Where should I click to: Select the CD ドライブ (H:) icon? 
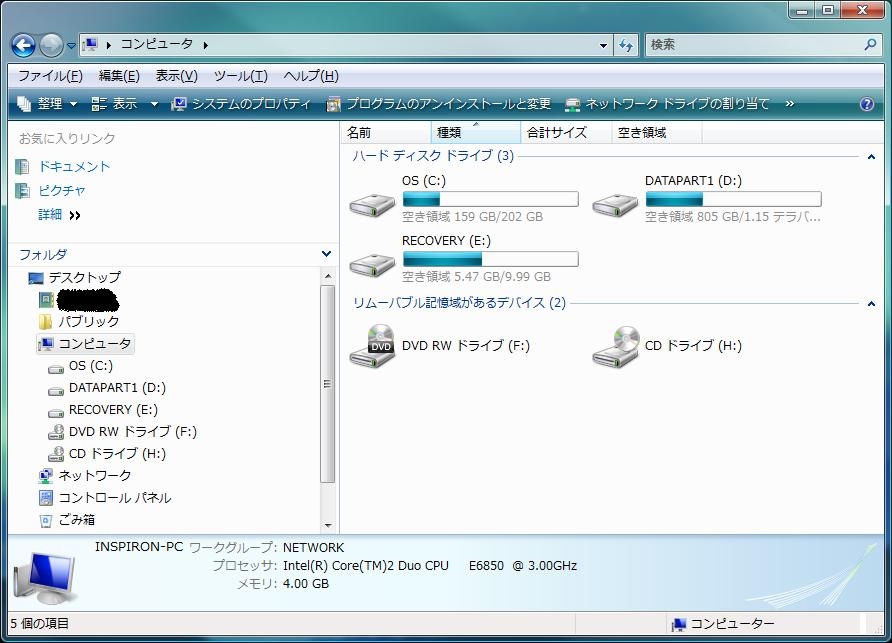[615, 346]
